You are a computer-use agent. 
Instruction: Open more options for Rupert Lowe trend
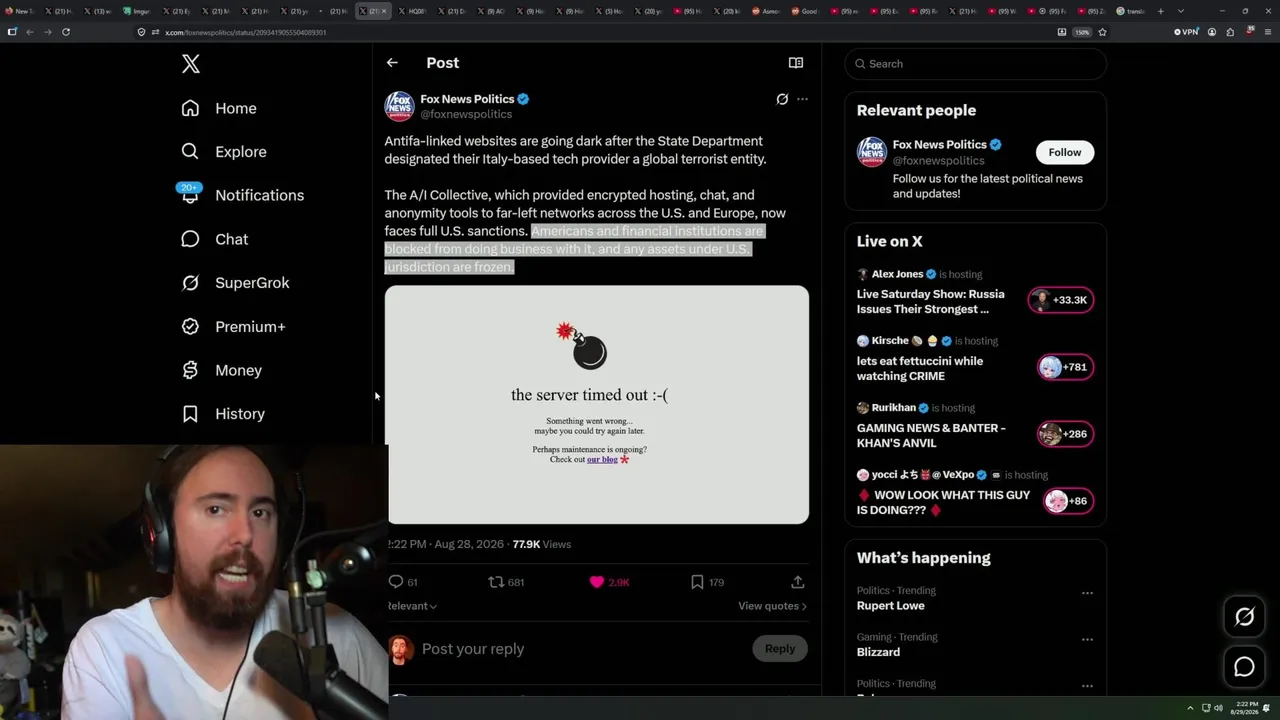click(x=1087, y=593)
